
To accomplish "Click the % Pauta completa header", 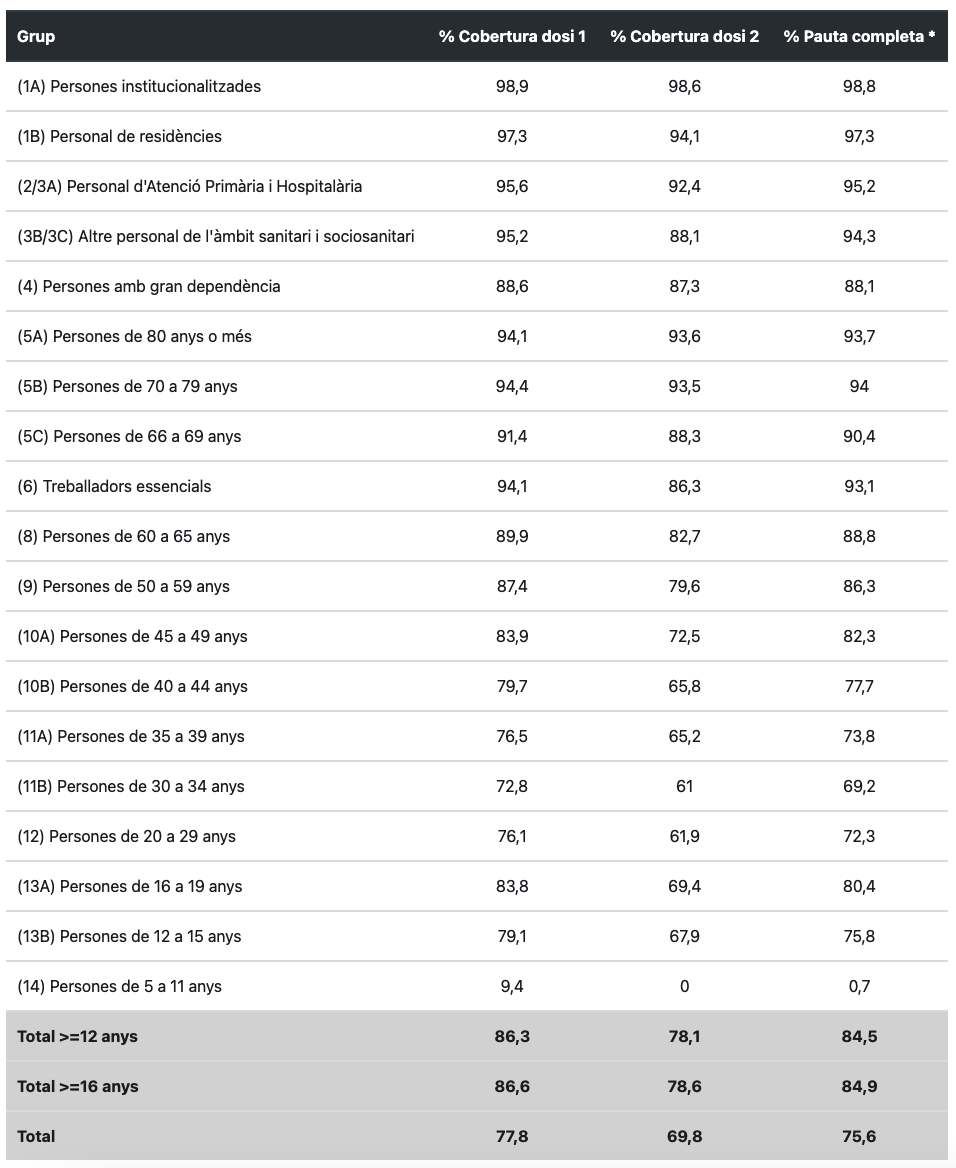I will pyautogui.click(x=859, y=37).
